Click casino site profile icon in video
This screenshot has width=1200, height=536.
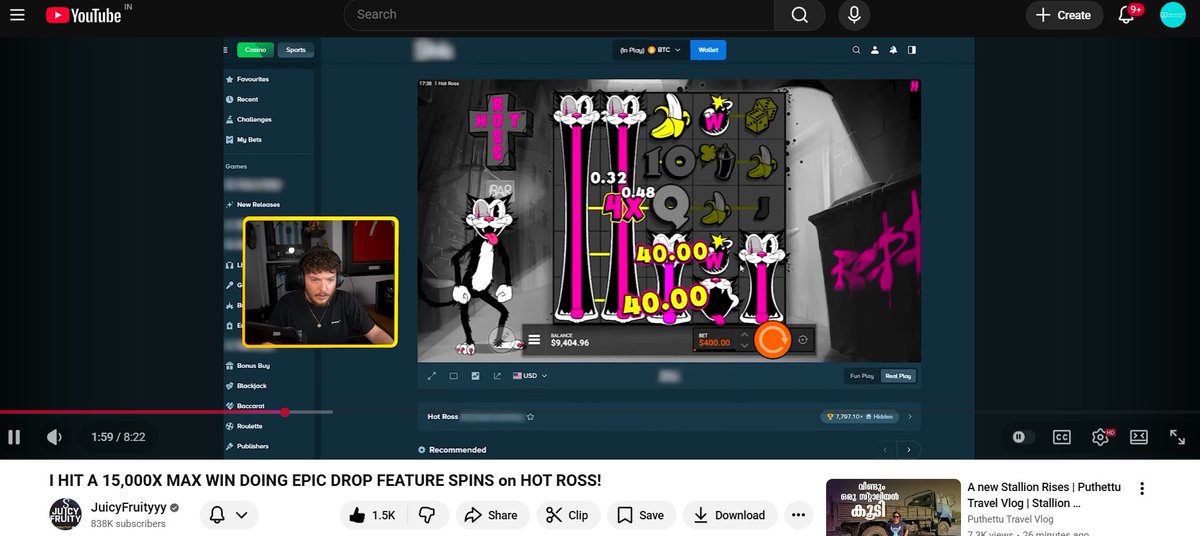(x=874, y=49)
